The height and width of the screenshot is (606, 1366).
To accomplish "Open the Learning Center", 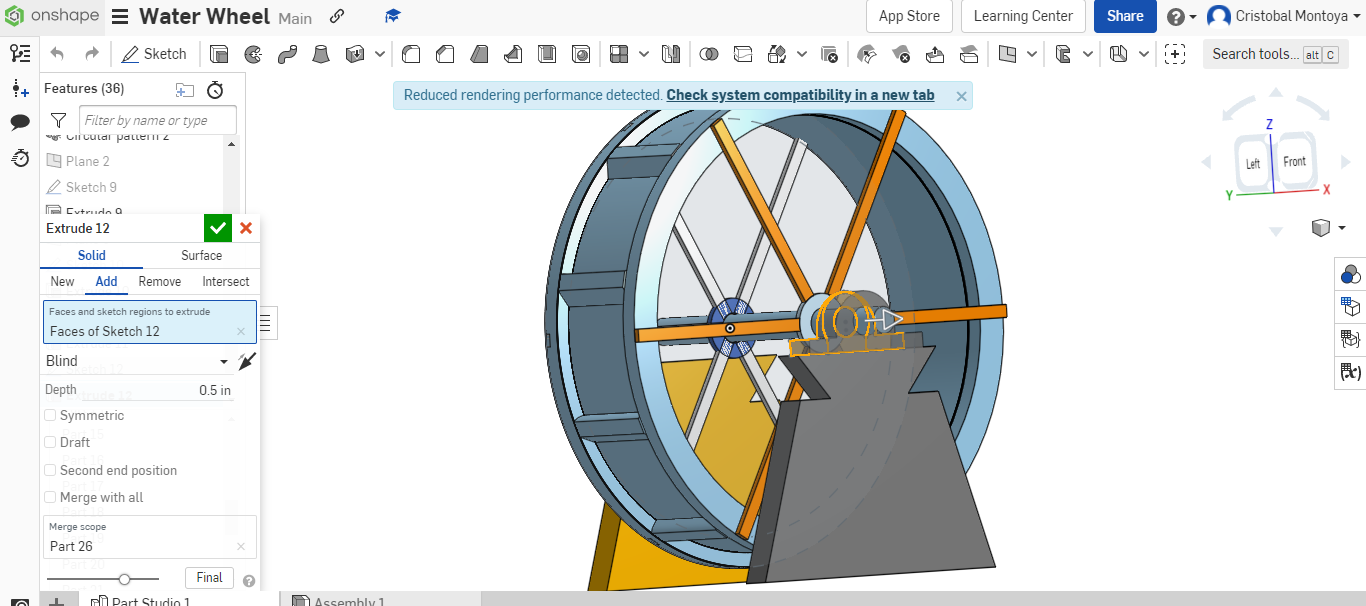I will click(x=1023, y=16).
